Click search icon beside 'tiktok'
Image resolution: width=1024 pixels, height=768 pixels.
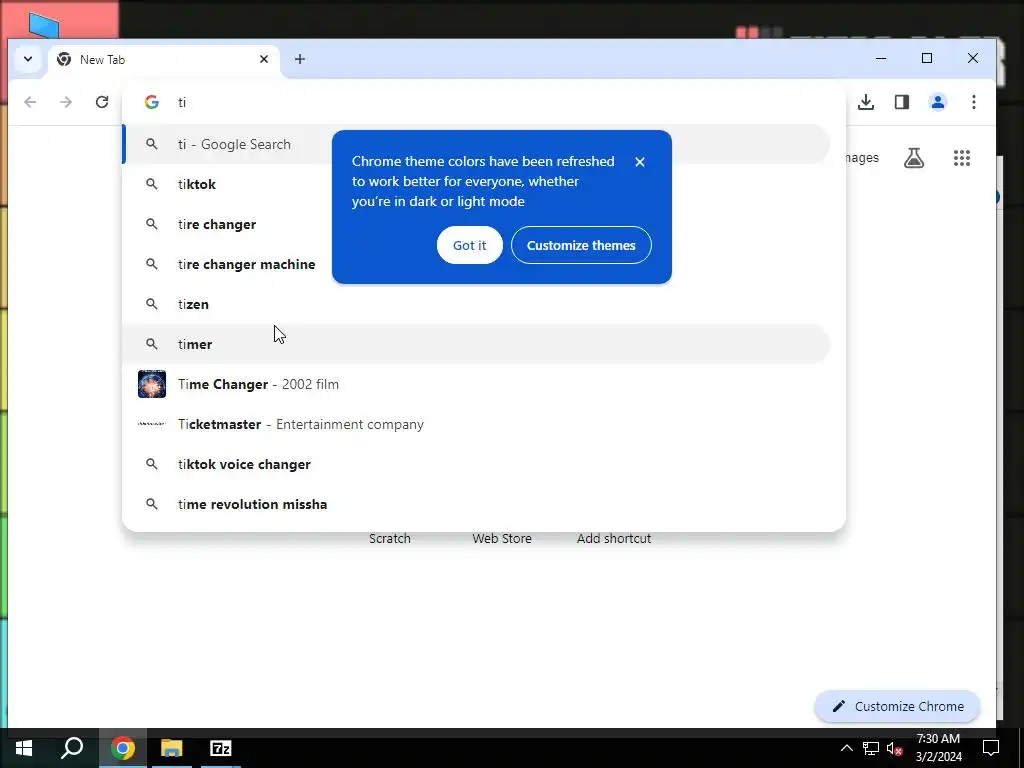pyautogui.click(x=152, y=184)
